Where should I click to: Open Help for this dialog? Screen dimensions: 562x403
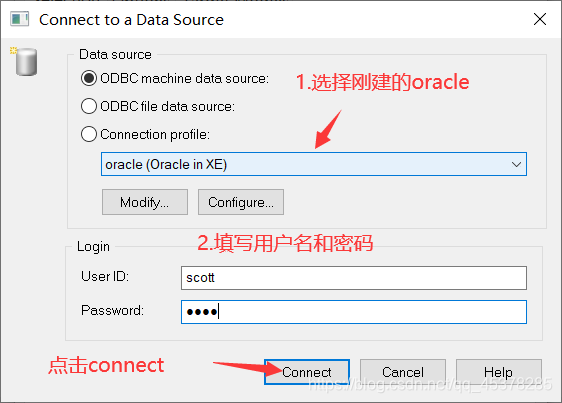click(499, 372)
